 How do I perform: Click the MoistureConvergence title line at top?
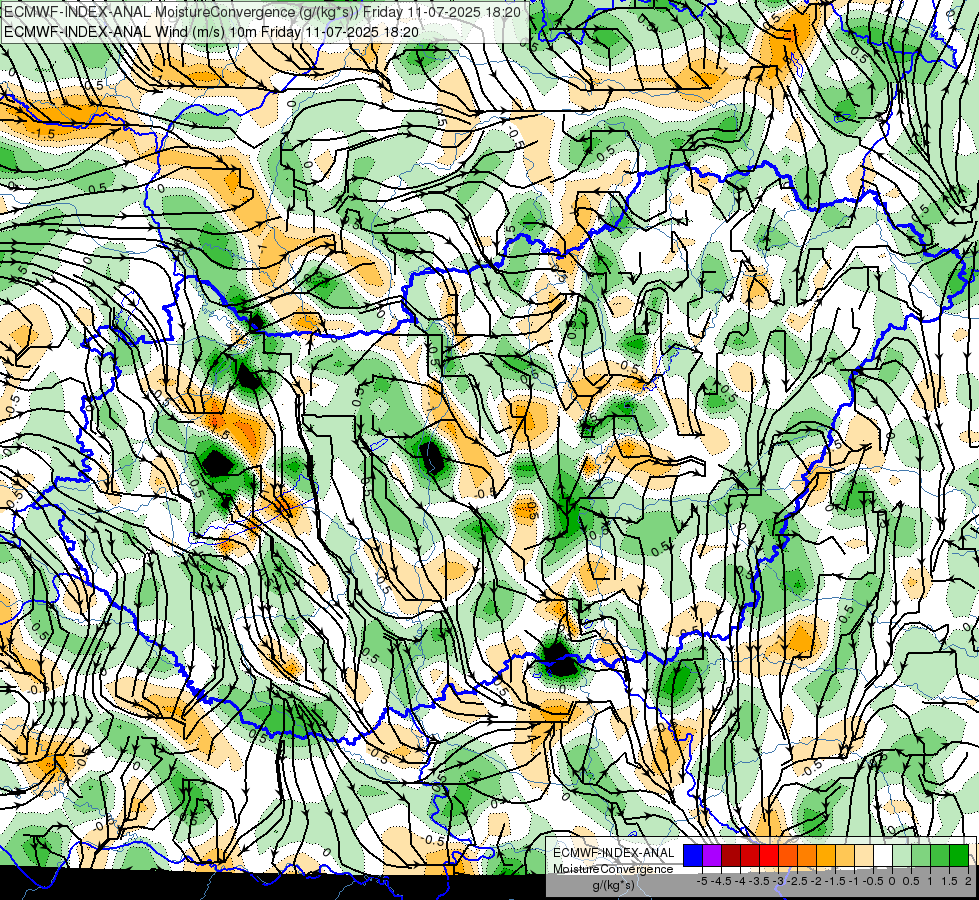point(262,12)
